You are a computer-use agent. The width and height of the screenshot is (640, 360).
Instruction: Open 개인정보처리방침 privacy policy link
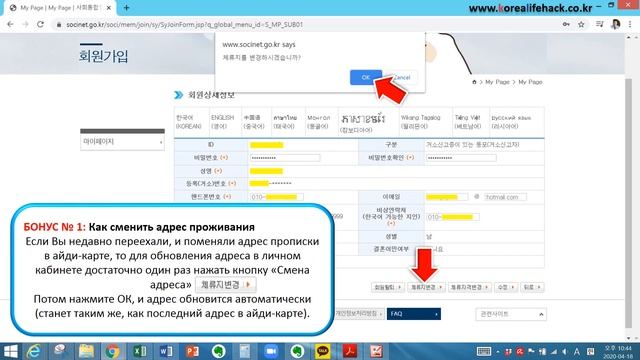click(359, 314)
